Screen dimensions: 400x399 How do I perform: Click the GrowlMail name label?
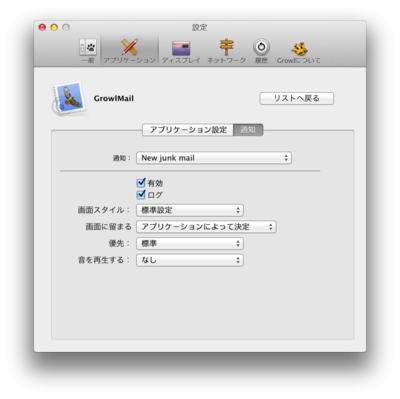114,99
